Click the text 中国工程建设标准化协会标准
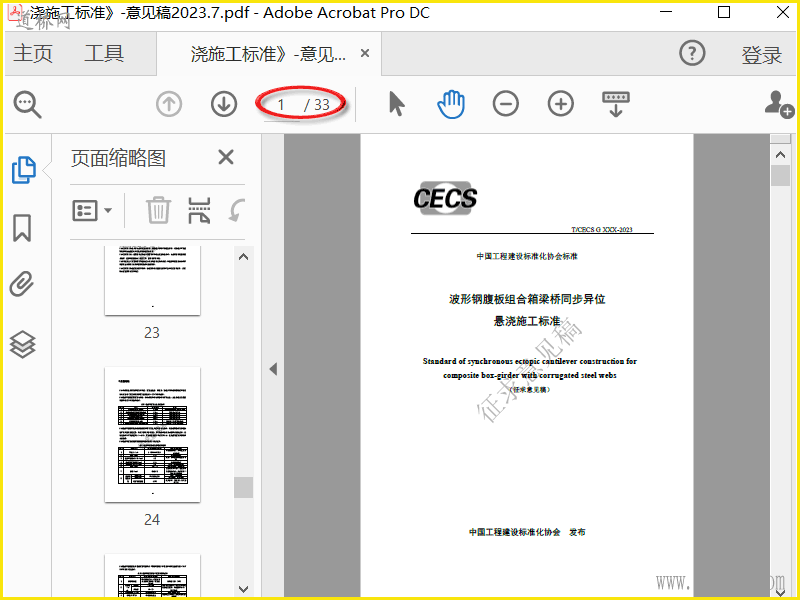 coord(527,256)
